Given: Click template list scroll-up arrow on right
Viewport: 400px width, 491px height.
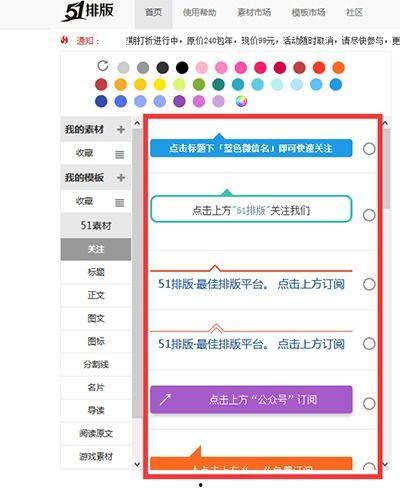Looking at the screenshot, I should tap(385, 123).
